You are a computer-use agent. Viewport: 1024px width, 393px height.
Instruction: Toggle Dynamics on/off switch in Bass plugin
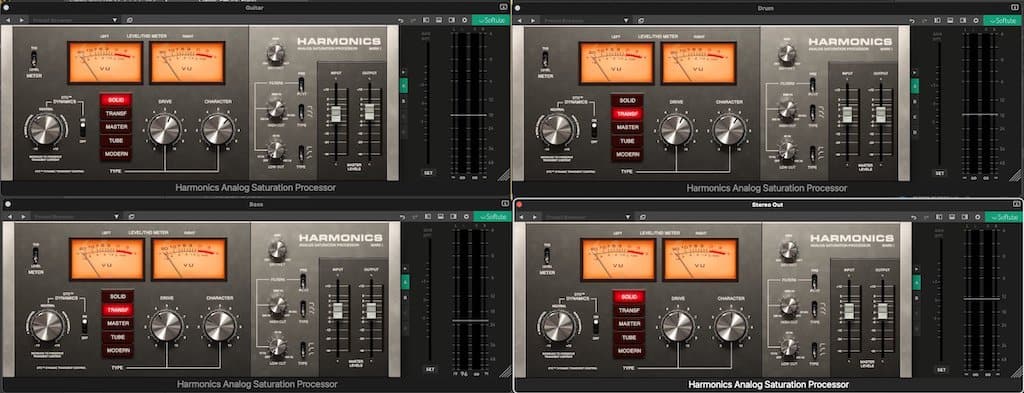(84, 324)
